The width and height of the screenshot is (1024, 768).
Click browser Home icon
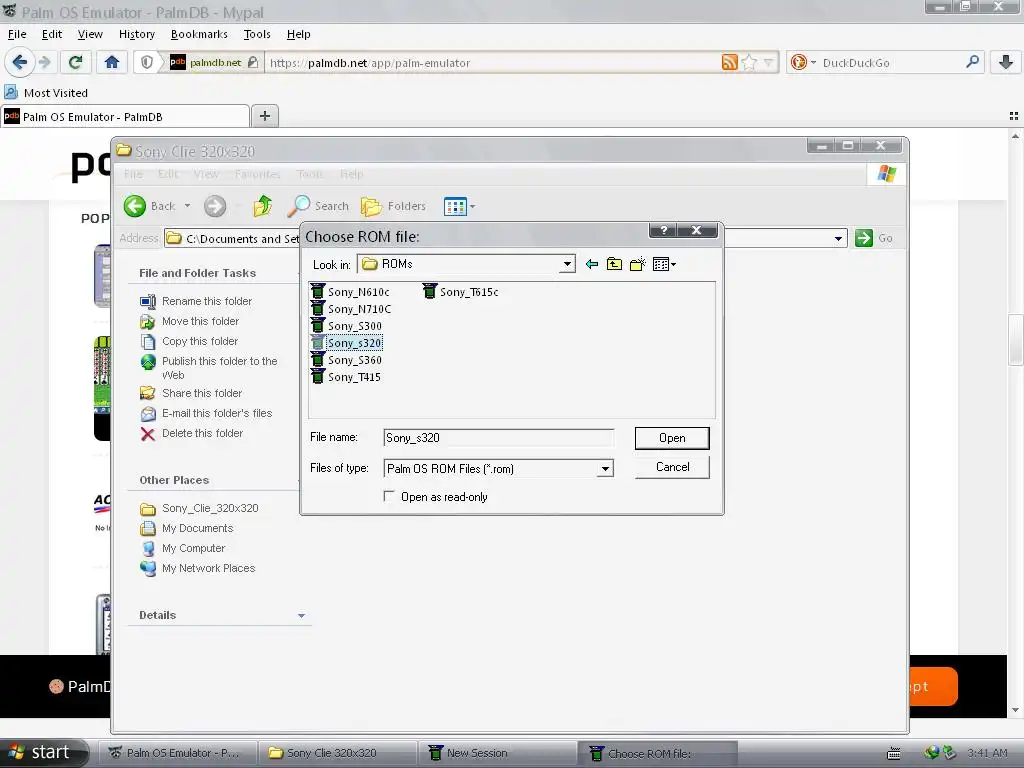coord(112,63)
